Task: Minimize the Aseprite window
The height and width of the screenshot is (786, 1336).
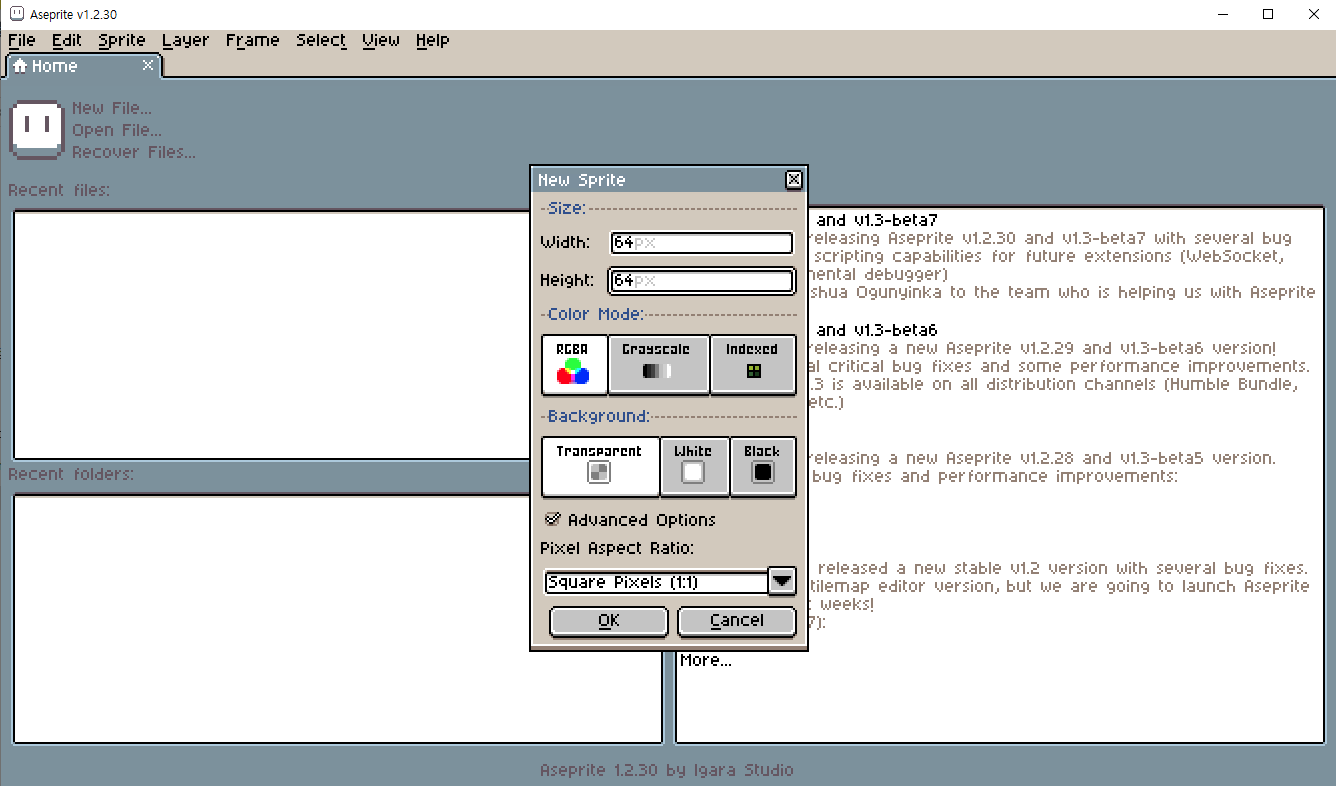Action: click(x=1223, y=14)
